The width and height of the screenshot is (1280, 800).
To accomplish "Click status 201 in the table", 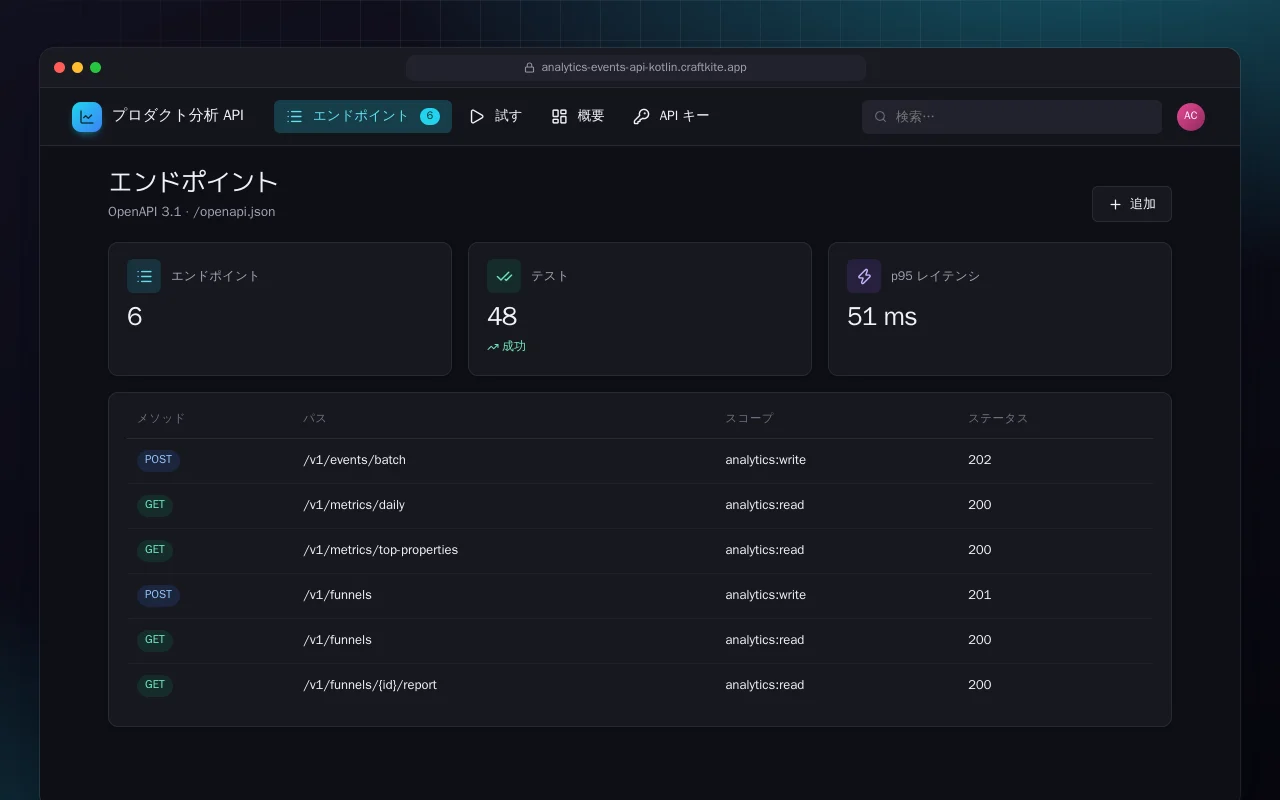I will pos(979,595).
